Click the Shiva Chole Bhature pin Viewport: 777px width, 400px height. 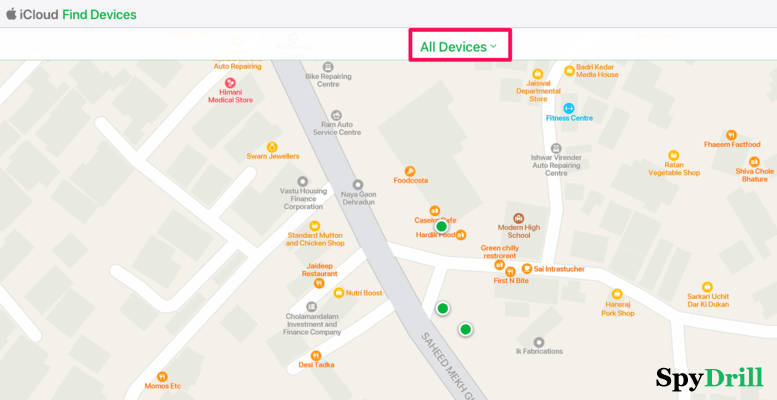point(754,162)
